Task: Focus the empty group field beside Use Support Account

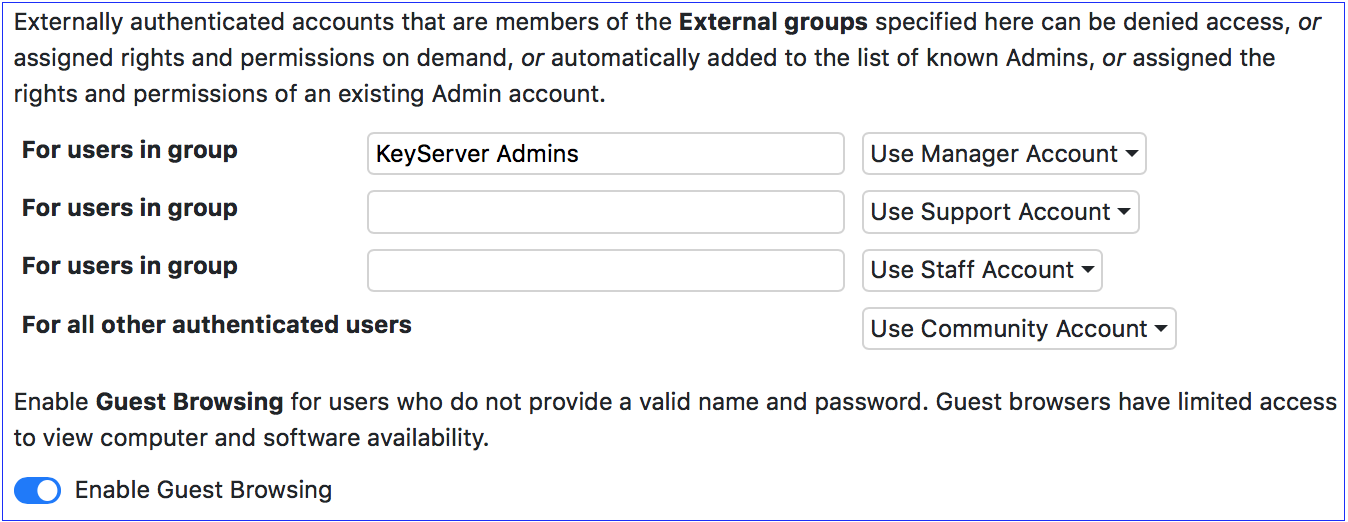Action: tap(606, 212)
